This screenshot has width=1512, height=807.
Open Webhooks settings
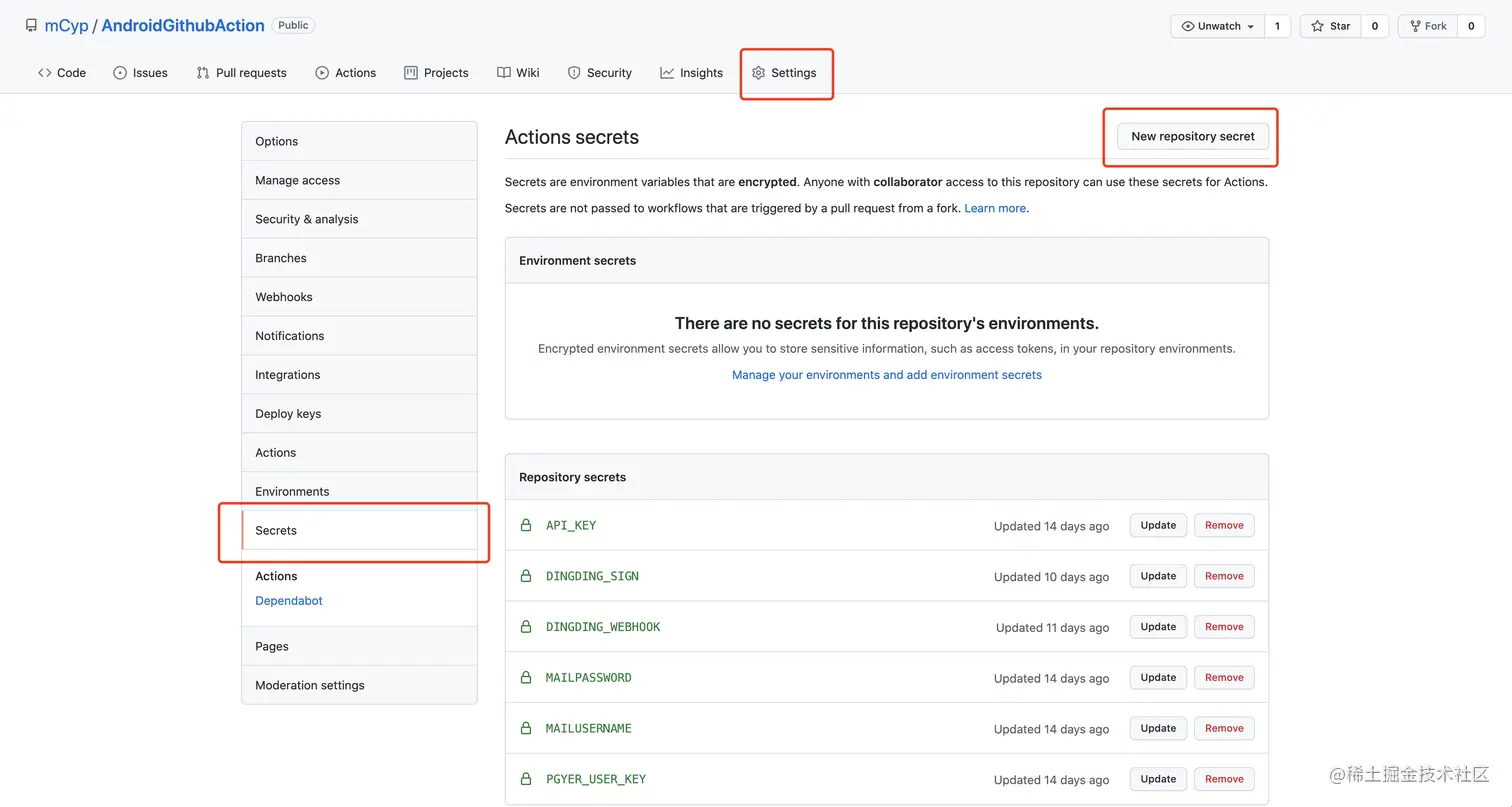pyautogui.click(x=359, y=297)
